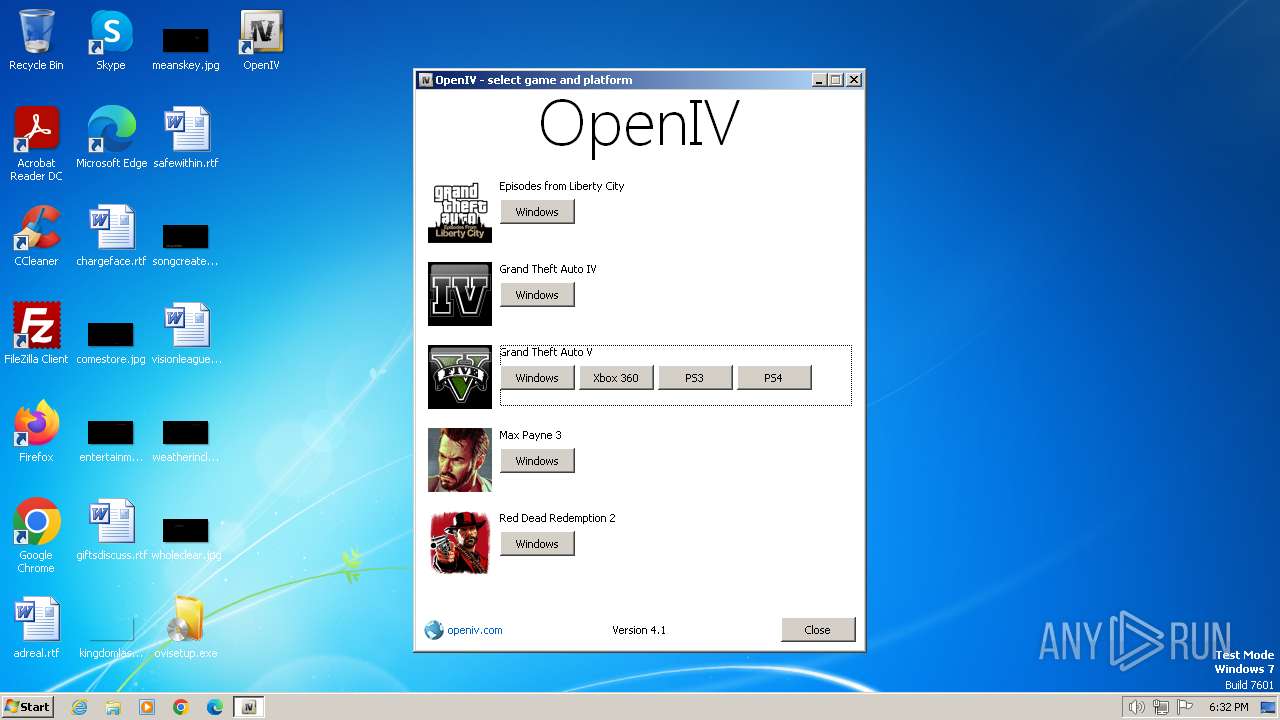
Task: Click the globe icon beside openiv.com
Action: [434, 630]
